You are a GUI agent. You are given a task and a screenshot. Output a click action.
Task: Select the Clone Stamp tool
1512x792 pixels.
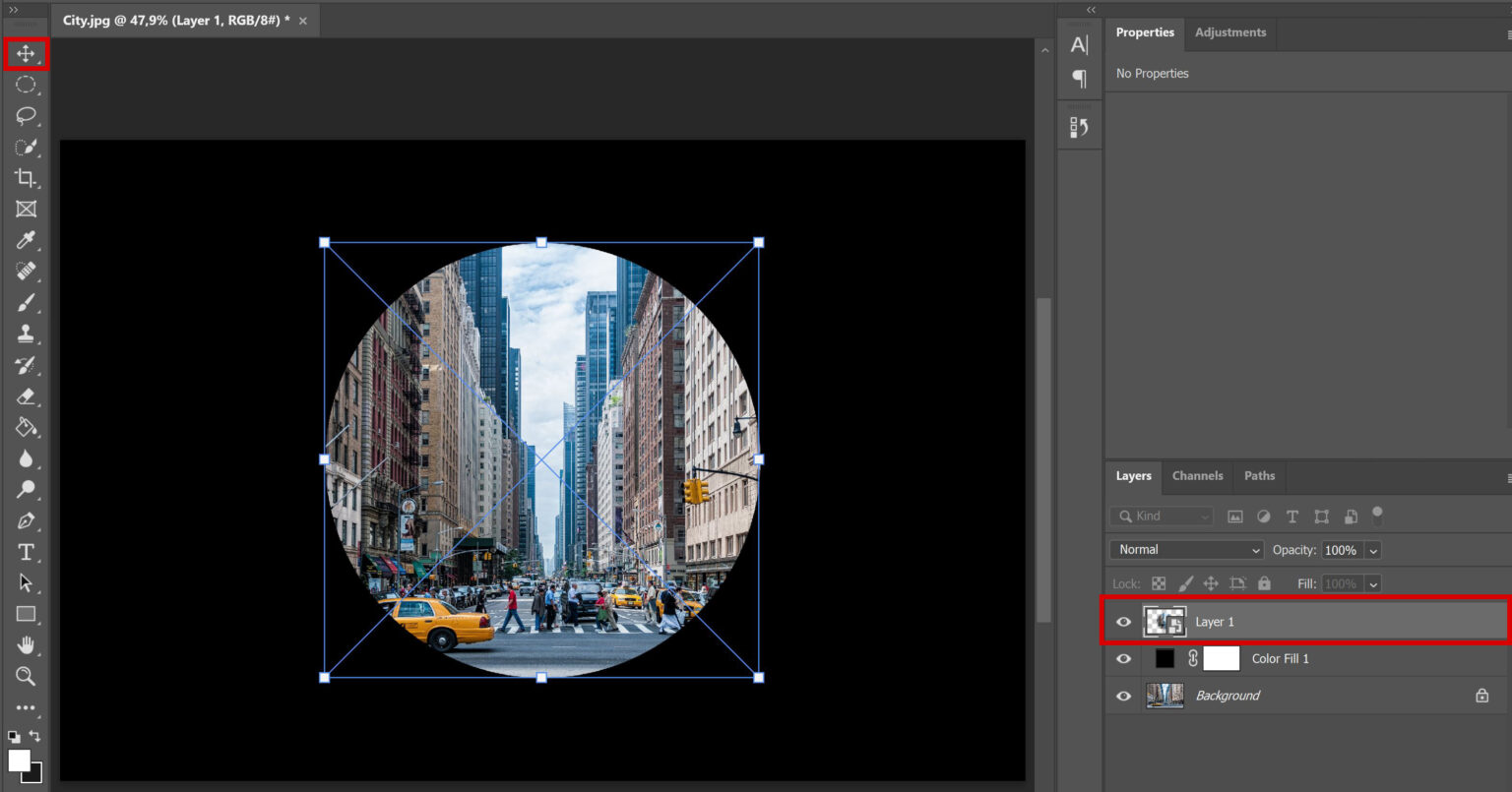tap(27, 334)
